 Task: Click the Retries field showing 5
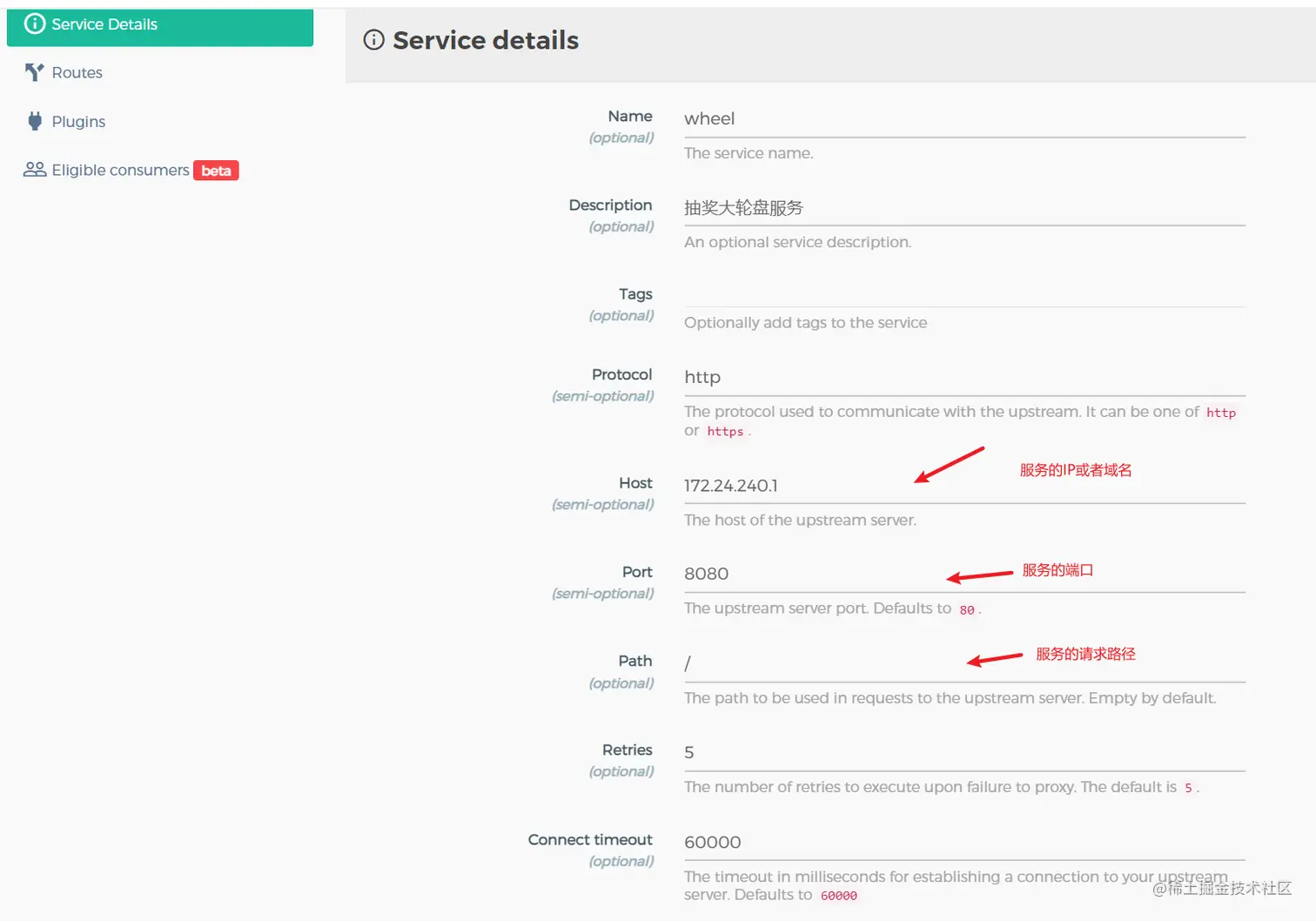point(964,753)
